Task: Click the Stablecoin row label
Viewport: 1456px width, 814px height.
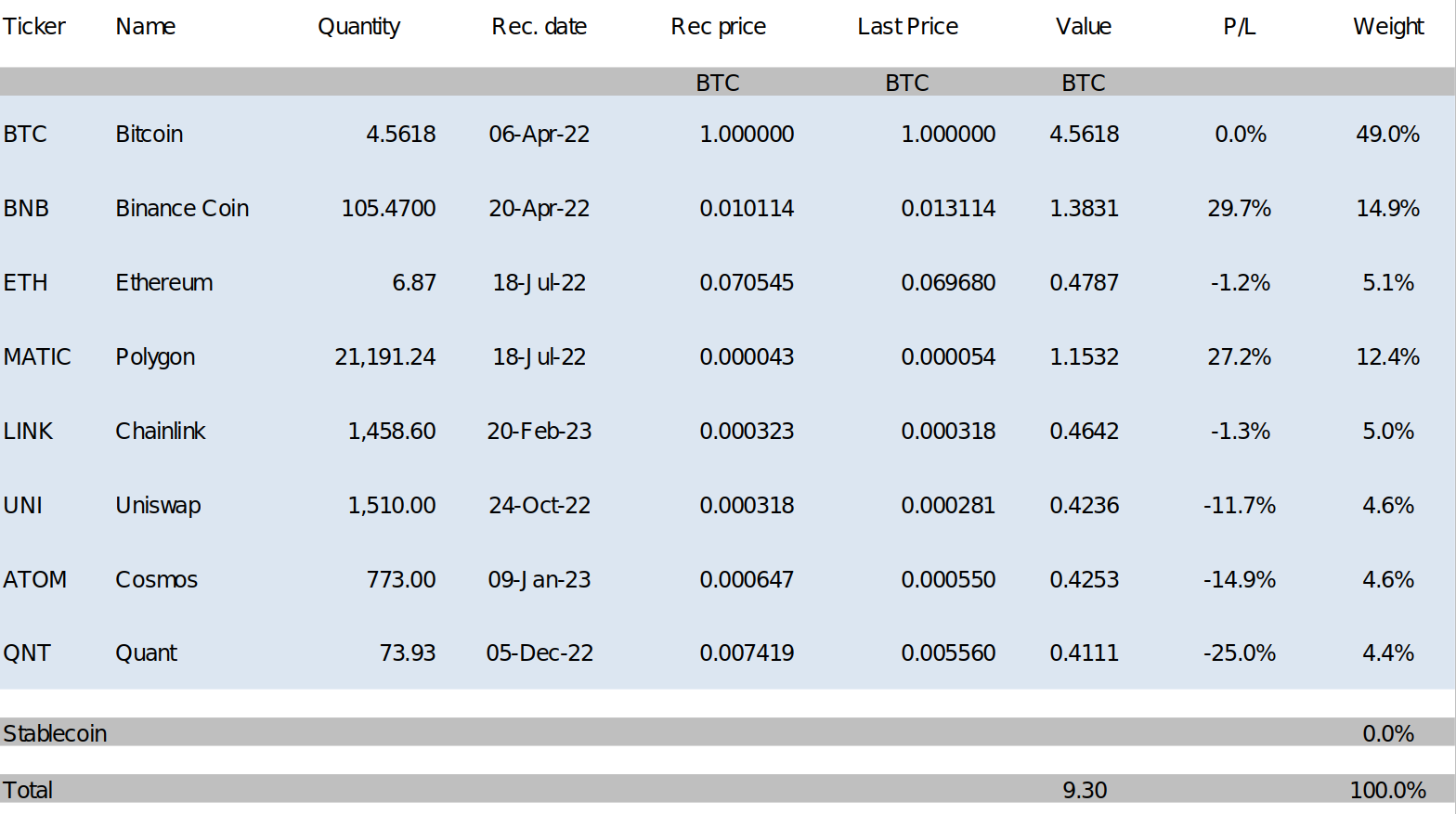Action: coord(55,733)
